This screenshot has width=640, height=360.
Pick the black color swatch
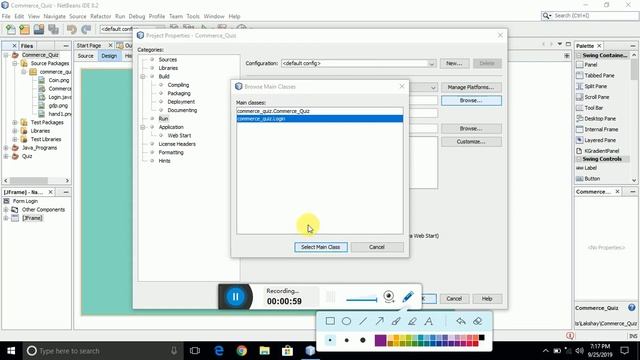(x=482, y=338)
